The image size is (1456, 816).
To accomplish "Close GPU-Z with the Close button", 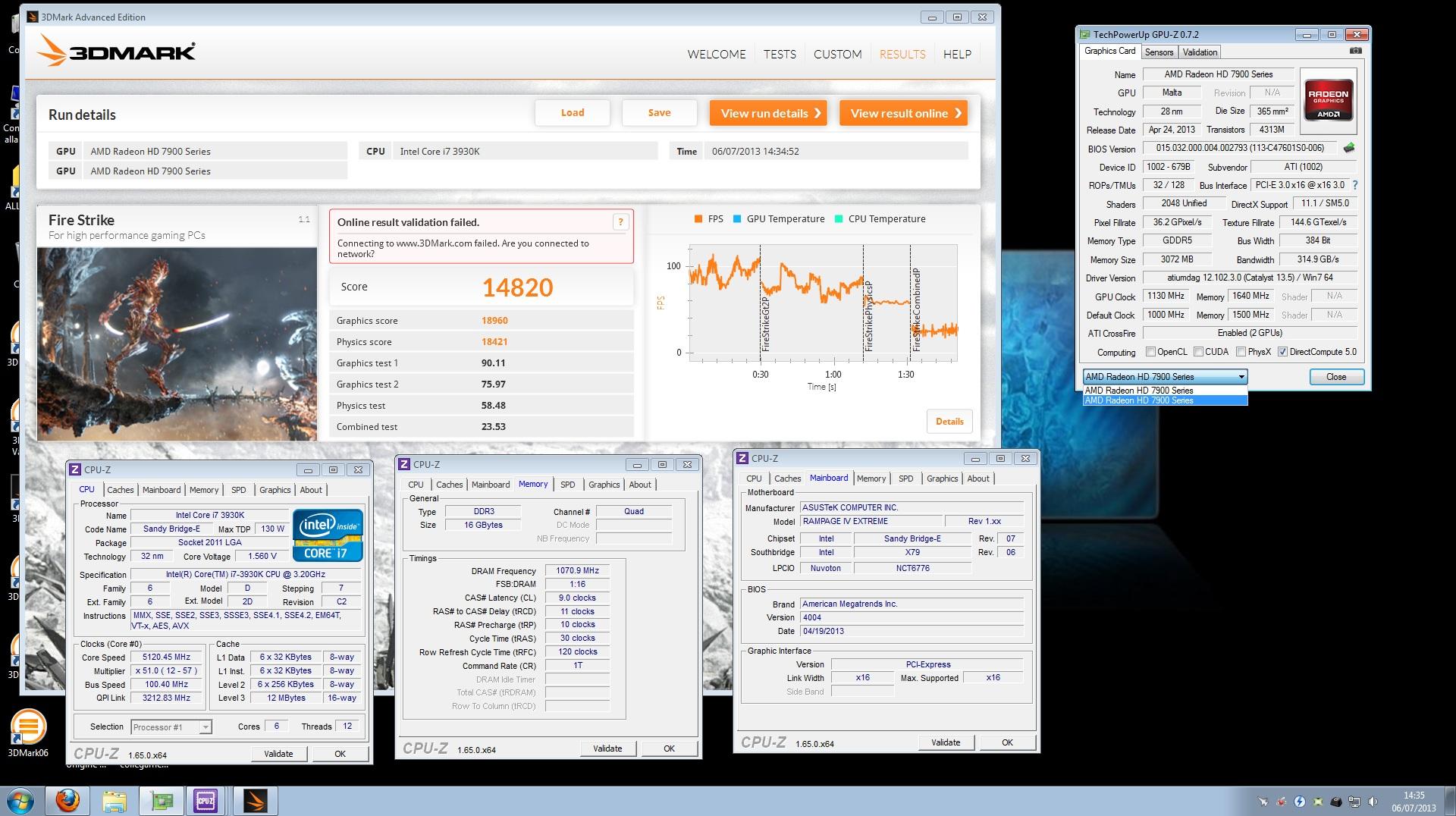I will tap(1336, 377).
